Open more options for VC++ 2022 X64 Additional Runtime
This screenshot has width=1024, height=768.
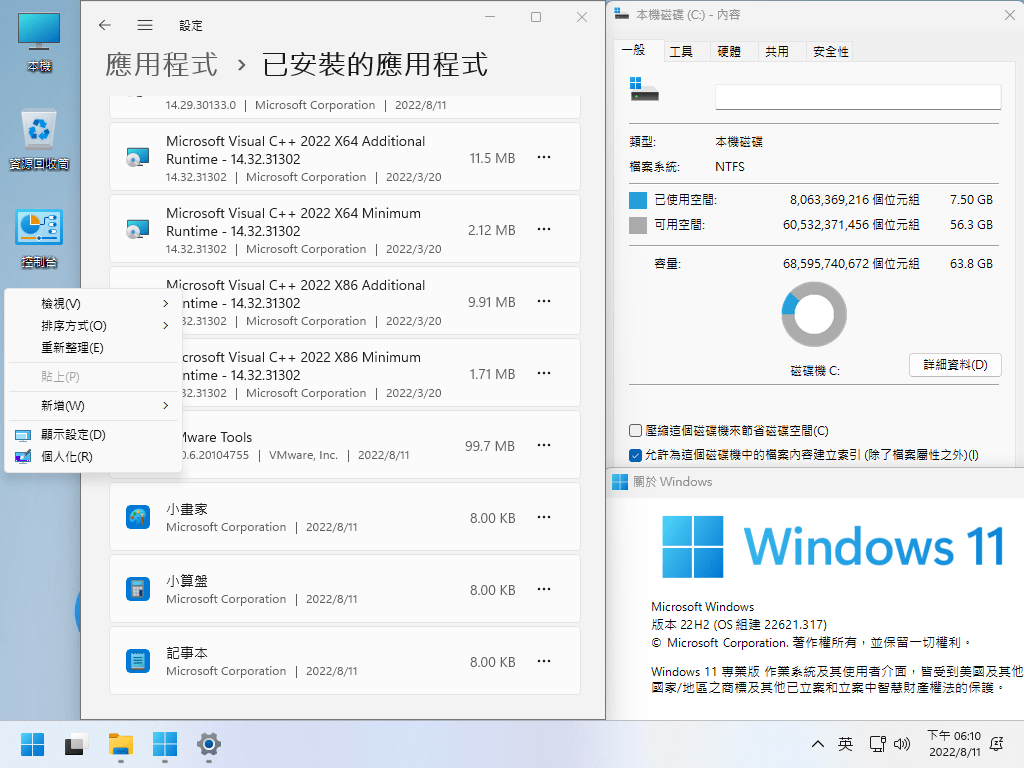(x=544, y=157)
